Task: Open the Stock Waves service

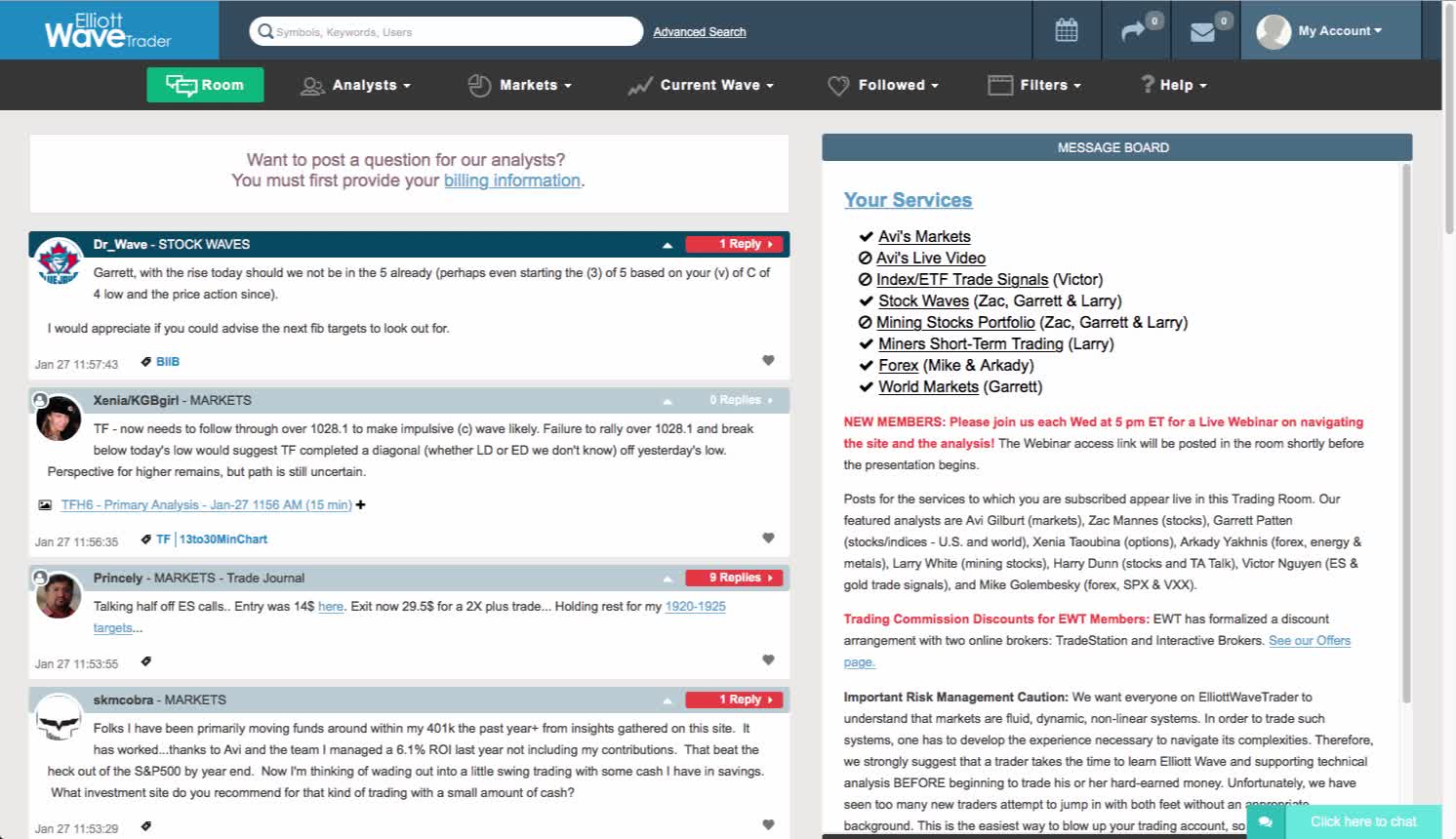Action: [923, 301]
